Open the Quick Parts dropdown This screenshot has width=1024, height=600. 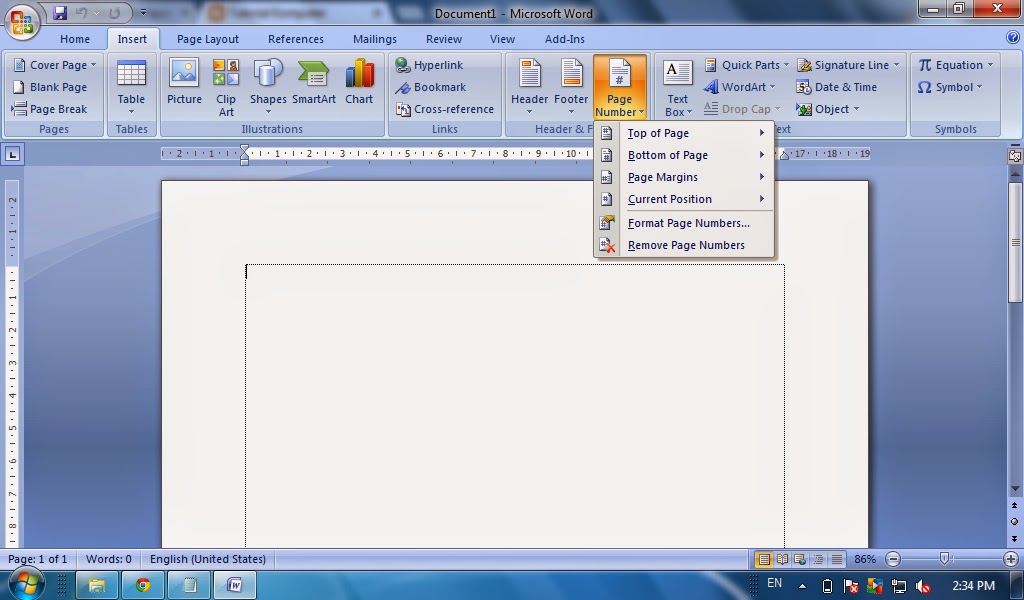tap(746, 65)
